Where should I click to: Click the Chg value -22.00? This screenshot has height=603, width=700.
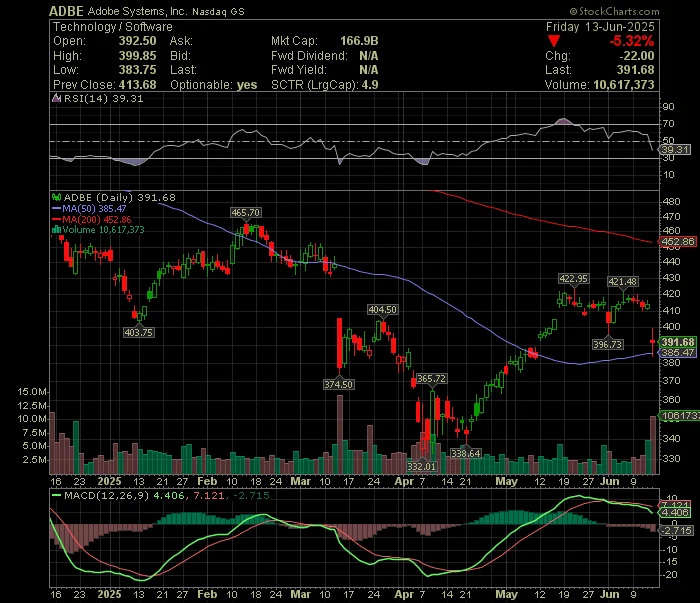pos(637,56)
